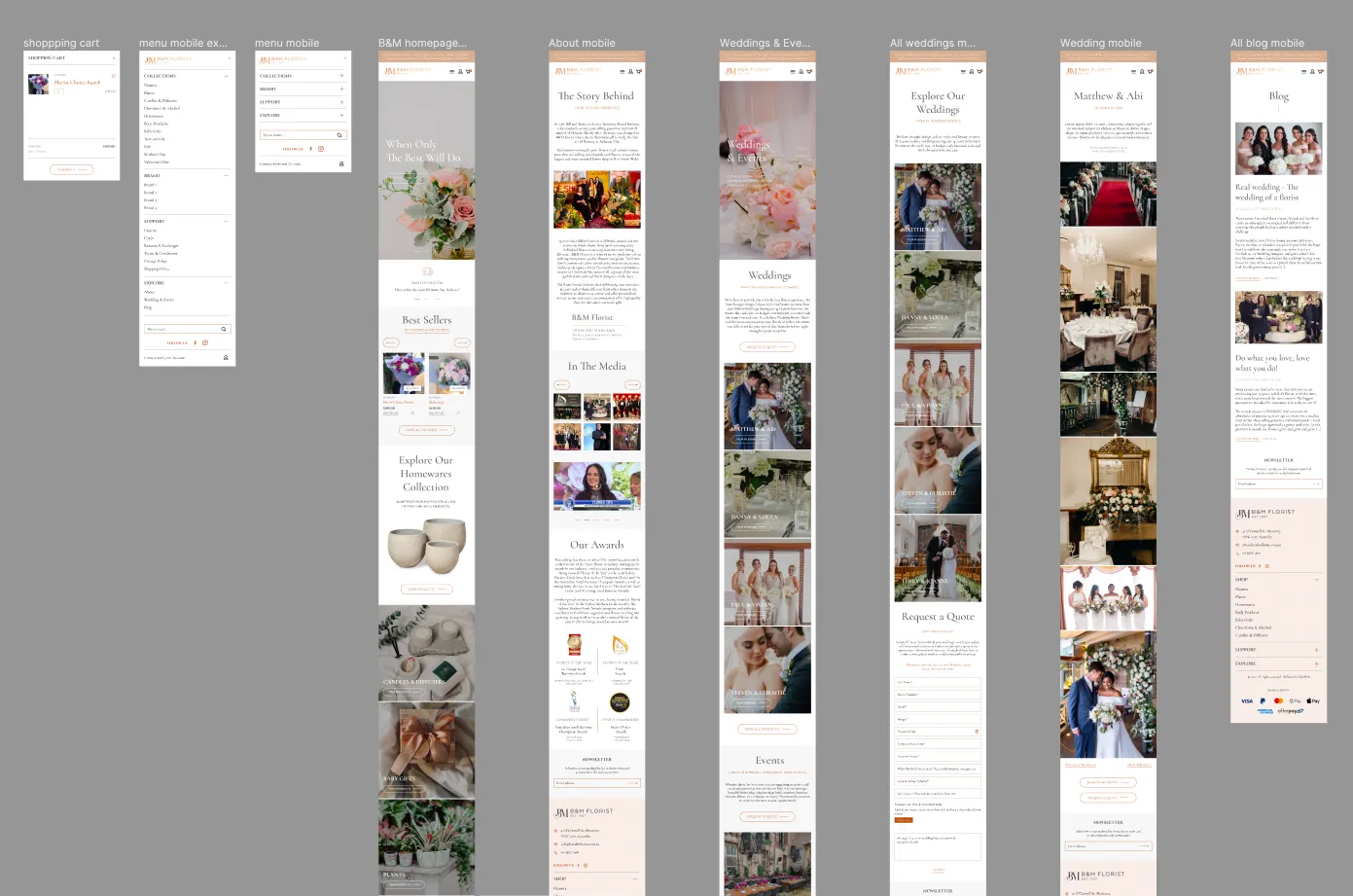1353x896 pixels.
Task: Collapse Support section in menu mobile expanded
Action: [x=226, y=222]
